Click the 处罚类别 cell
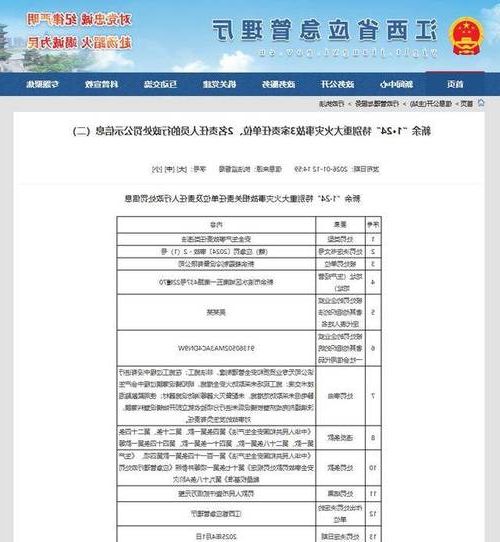The height and width of the screenshot is (542, 500). click(340, 239)
